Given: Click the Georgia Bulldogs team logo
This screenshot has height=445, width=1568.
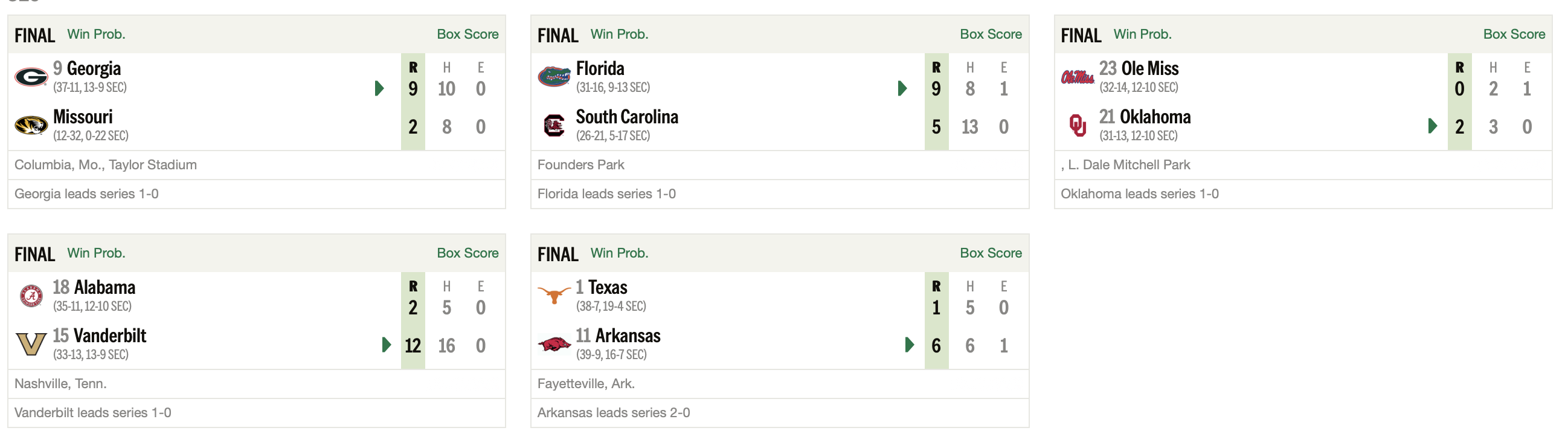Looking at the screenshot, I should 31,77.
